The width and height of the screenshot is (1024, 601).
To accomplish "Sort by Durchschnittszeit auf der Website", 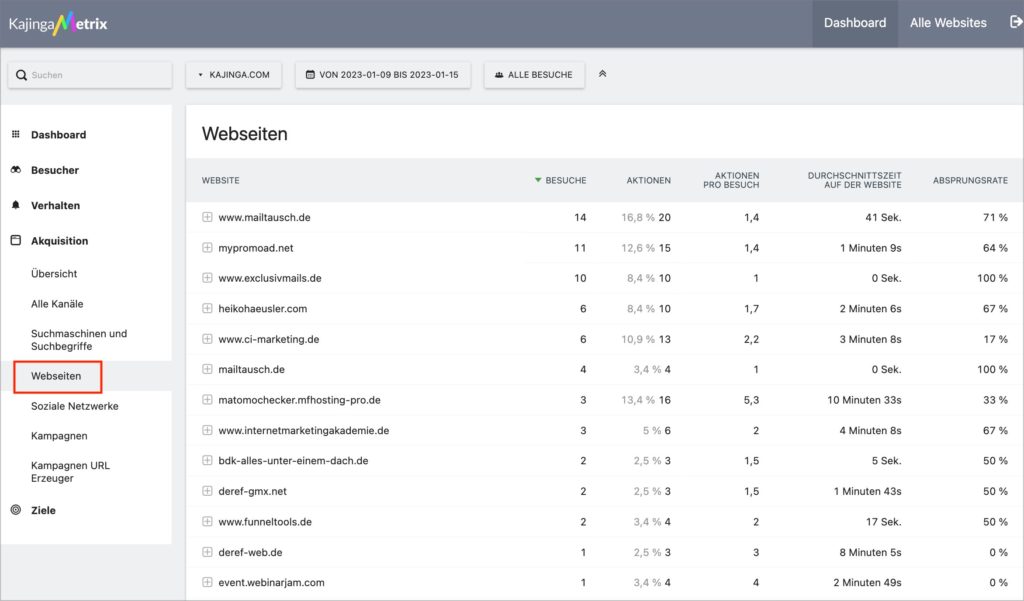I will tap(854, 180).
